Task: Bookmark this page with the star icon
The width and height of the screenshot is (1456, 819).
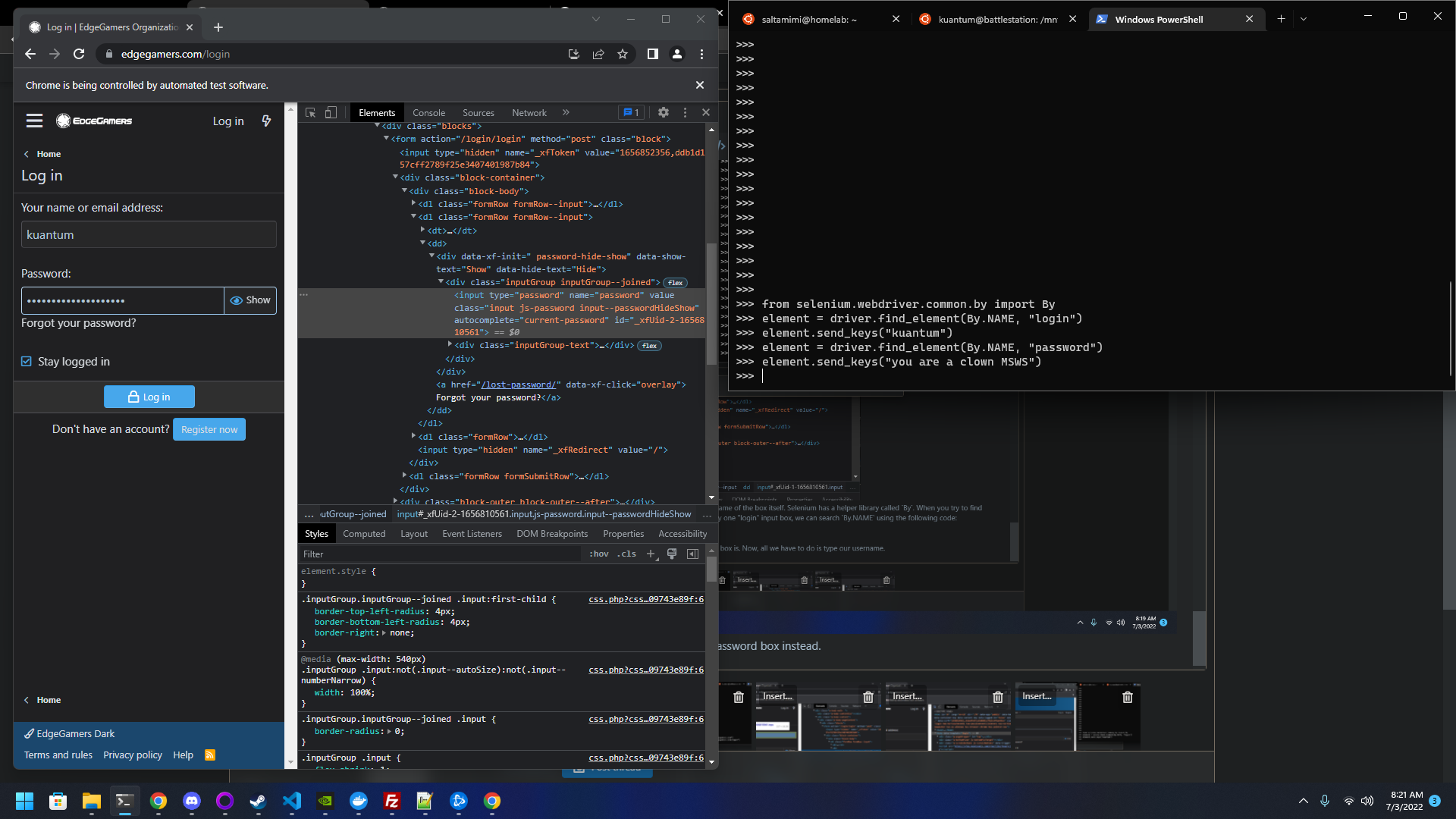Action: point(623,54)
